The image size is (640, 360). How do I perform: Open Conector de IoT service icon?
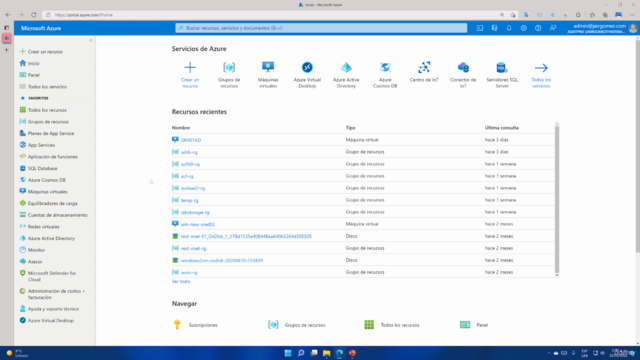coord(463,67)
